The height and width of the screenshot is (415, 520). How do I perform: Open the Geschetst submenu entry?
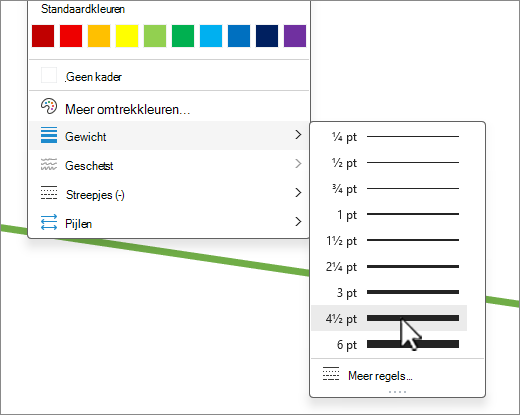click(169, 165)
